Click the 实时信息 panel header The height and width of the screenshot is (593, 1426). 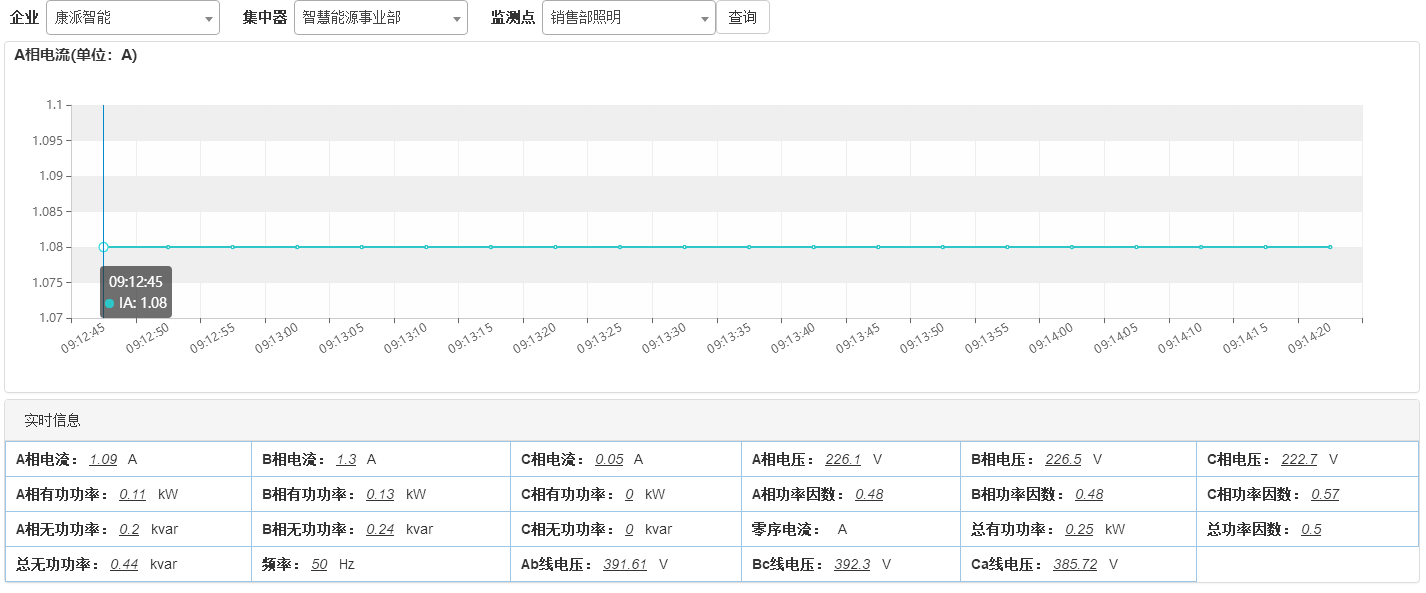coord(53,420)
